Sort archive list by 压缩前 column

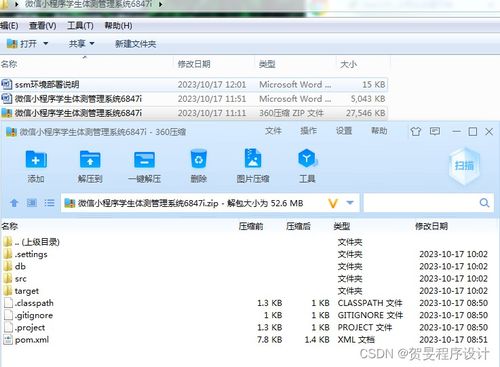coord(251,226)
